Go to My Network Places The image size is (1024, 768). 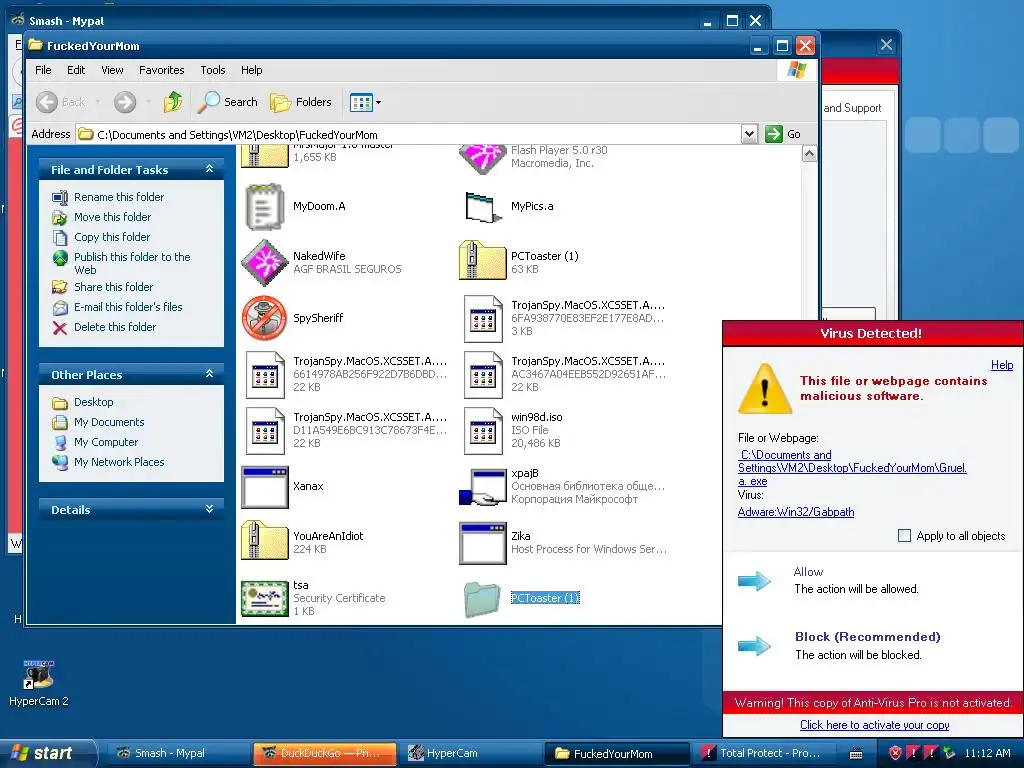point(118,462)
